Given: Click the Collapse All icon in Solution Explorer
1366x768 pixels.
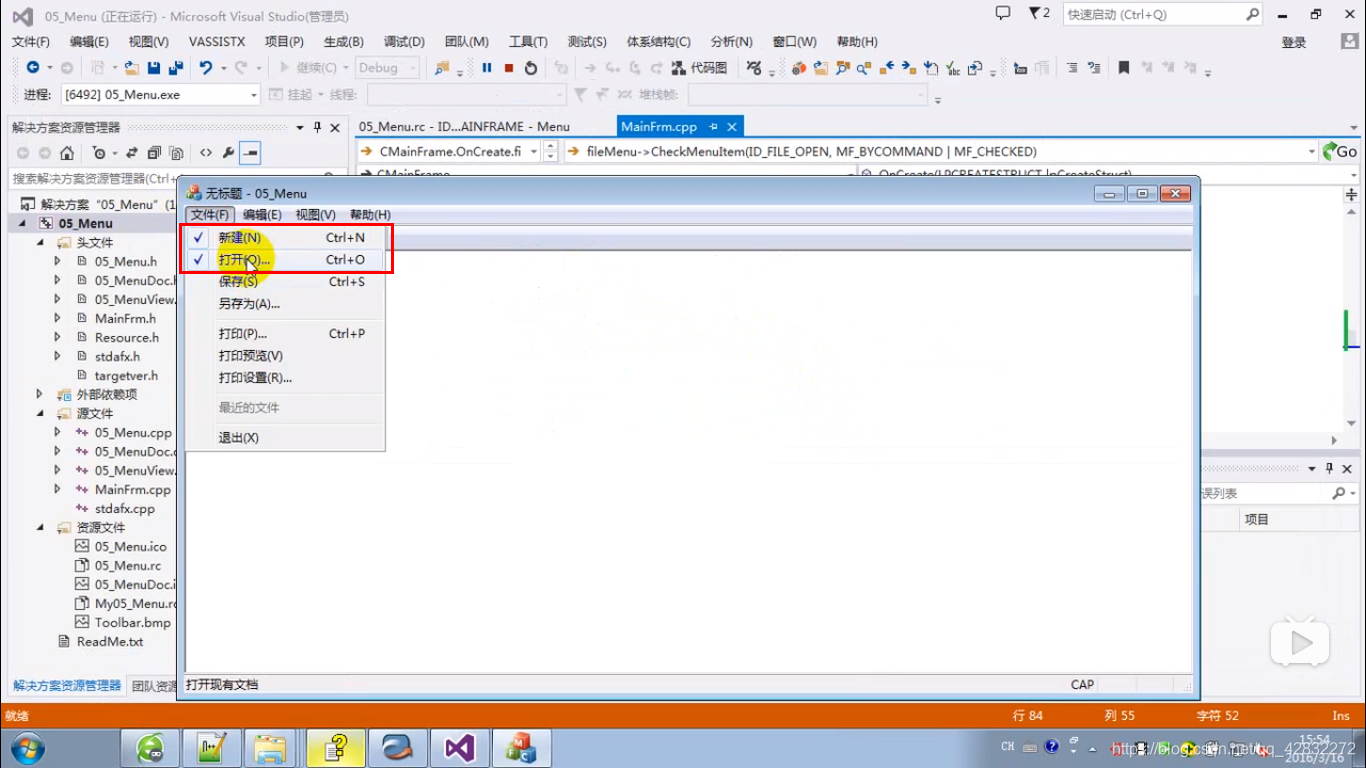Looking at the screenshot, I should pyautogui.click(x=154, y=153).
